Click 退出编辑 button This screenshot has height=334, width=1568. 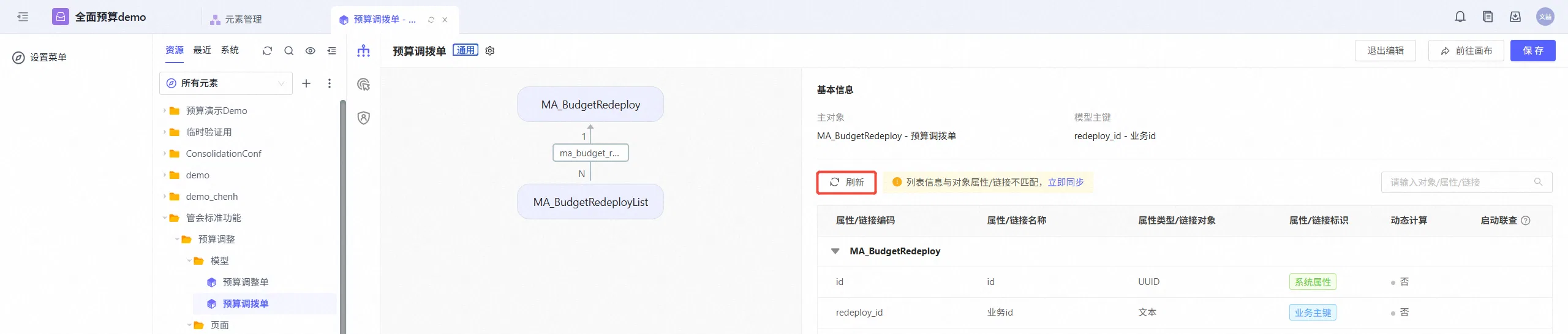(x=1385, y=51)
